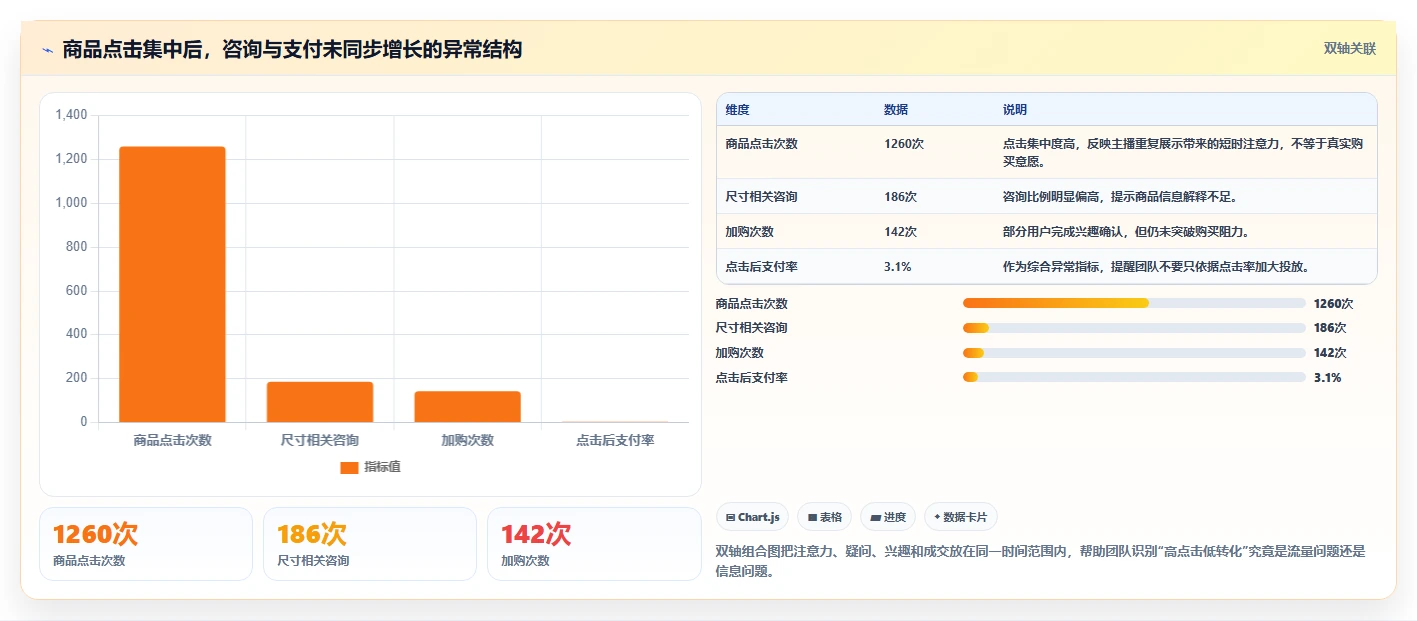Click the 1260次 data card
The height and width of the screenshot is (621, 1417).
click(x=146, y=544)
